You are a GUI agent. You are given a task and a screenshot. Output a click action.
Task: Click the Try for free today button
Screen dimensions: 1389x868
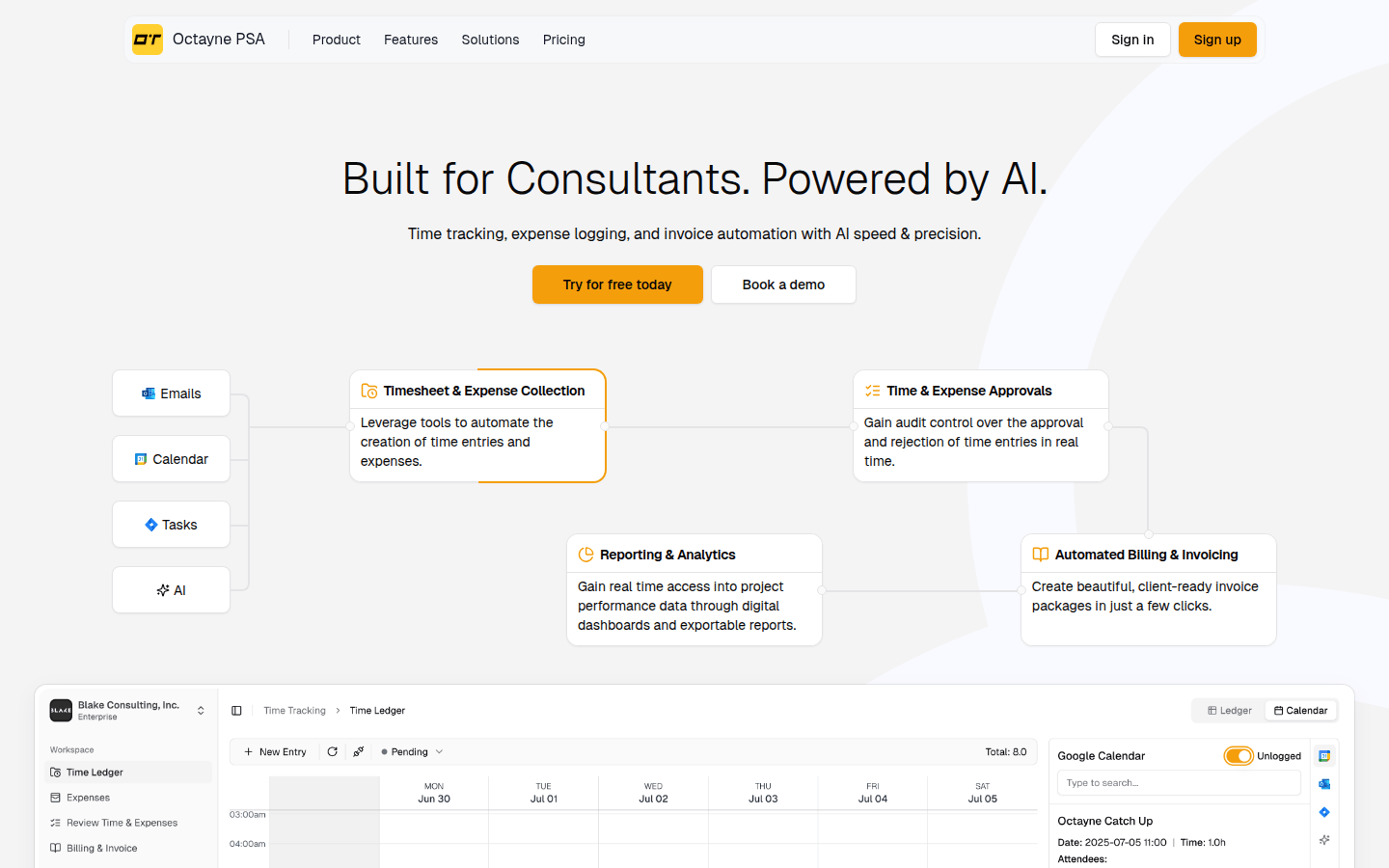tap(617, 285)
